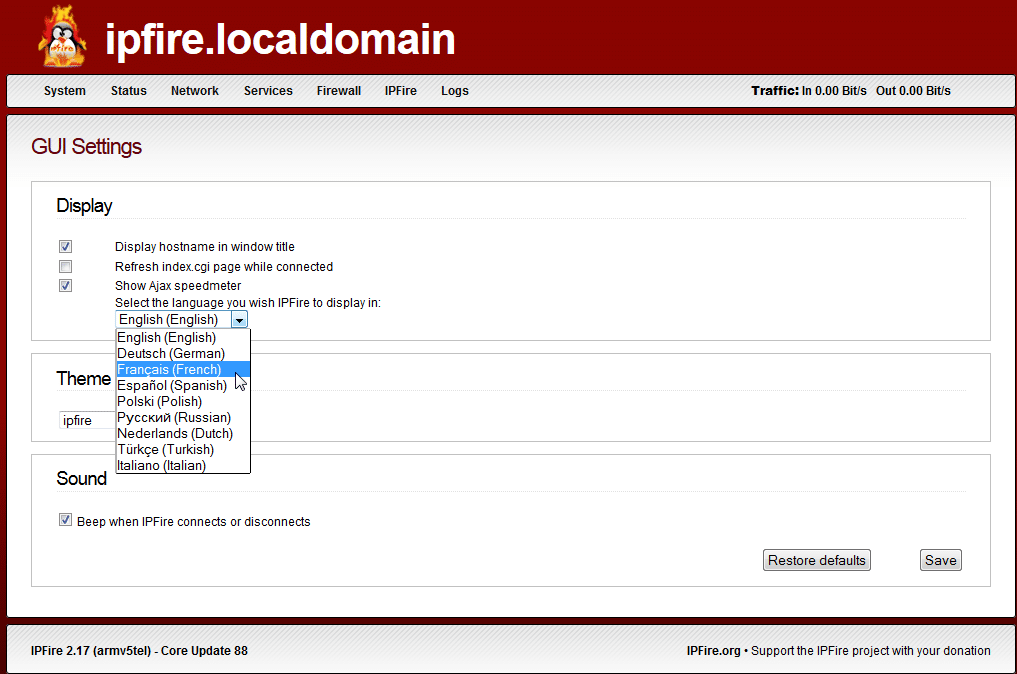Click the Traffic speedmeter readout

point(851,91)
